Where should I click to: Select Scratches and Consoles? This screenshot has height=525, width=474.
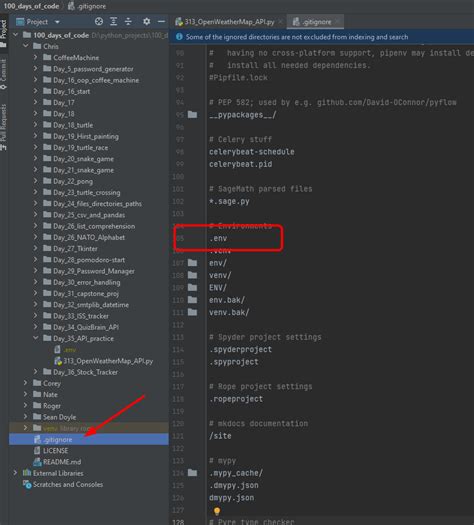click(x=63, y=484)
